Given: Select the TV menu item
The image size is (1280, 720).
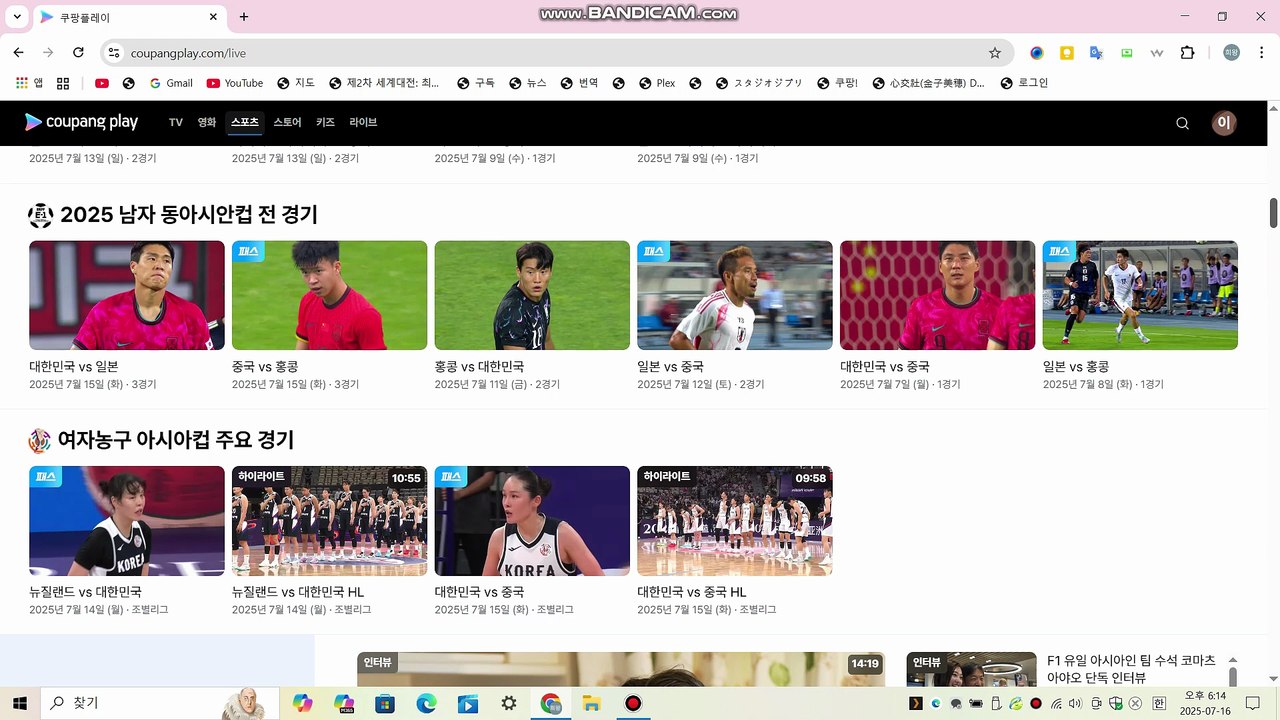Looking at the screenshot, I should click(x=176, y=122).
